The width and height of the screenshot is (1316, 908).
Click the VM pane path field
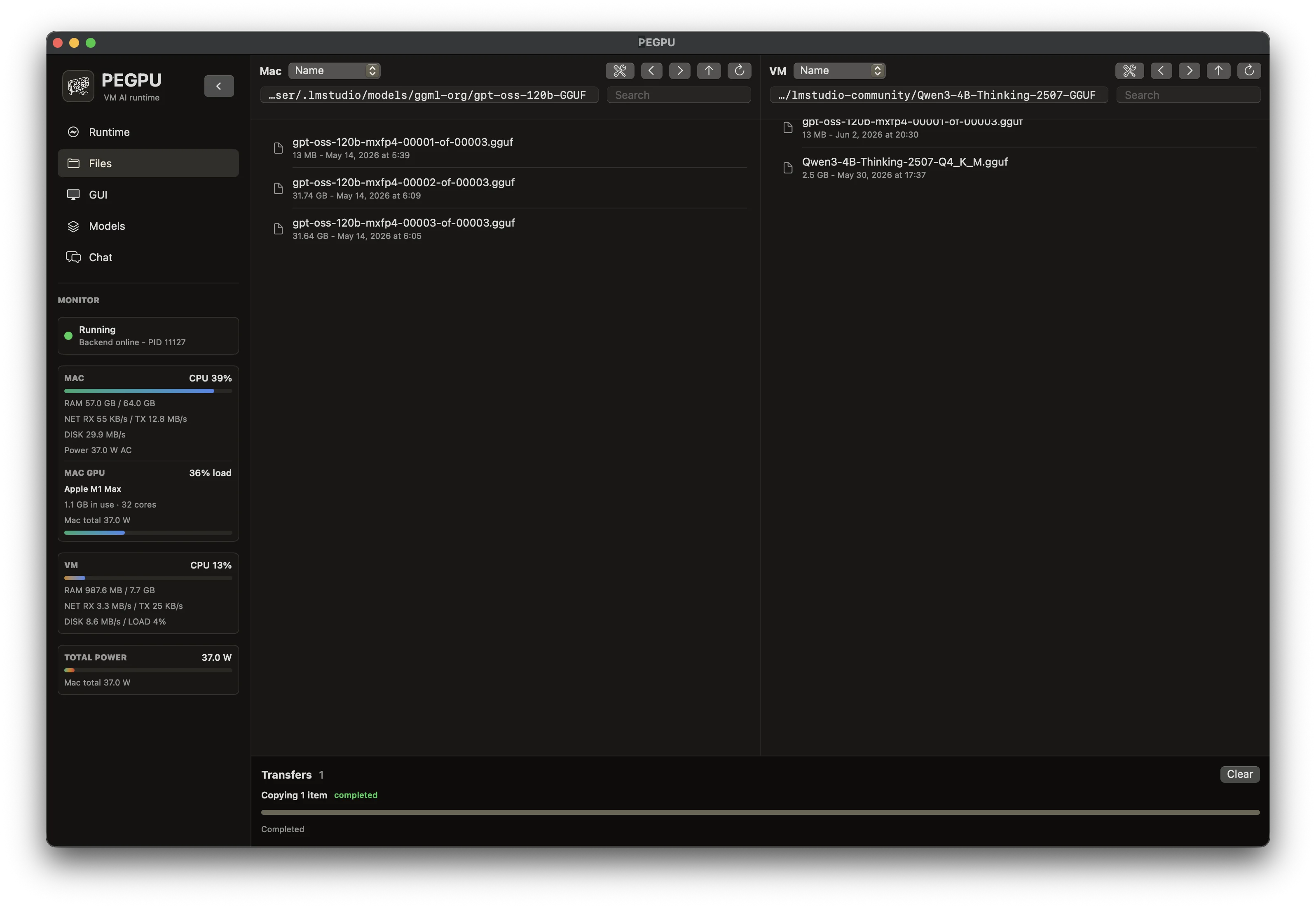tap(939, 95)
